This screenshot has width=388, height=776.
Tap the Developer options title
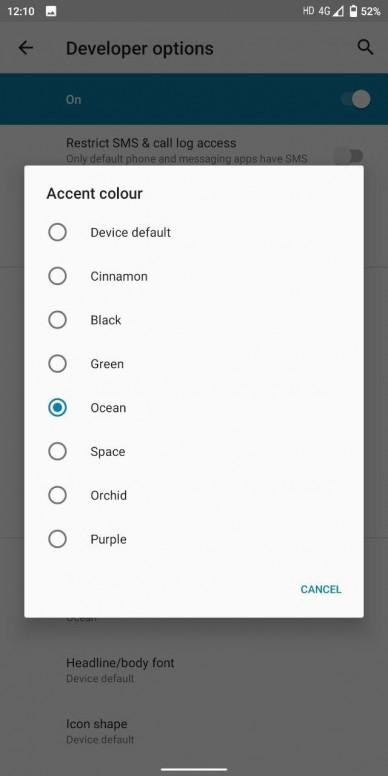pyautogui.click(x=140, y=48)
